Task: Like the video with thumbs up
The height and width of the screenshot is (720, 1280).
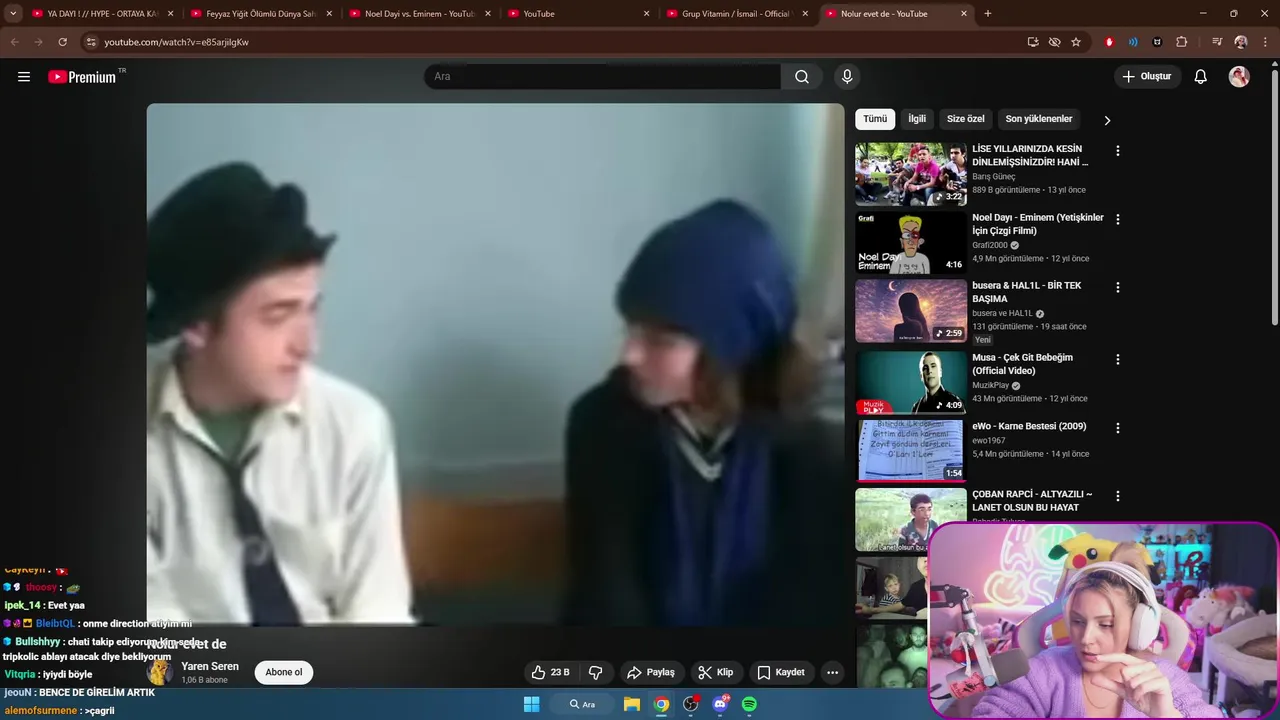Action: 550,672
